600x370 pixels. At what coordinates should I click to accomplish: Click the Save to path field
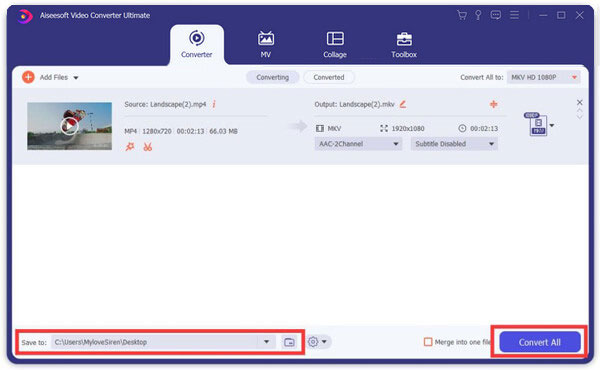[155, 342]
